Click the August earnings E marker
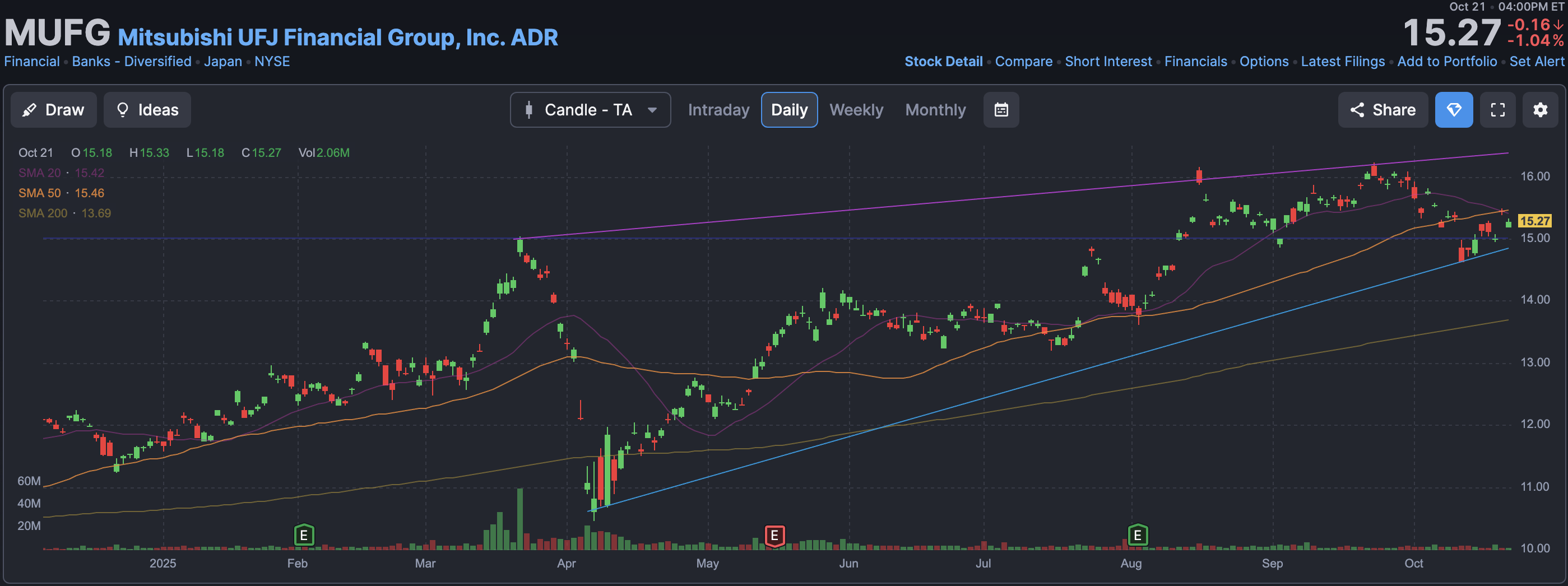Viewport: 1568px width, 586px height. (x=1138, y=536)
